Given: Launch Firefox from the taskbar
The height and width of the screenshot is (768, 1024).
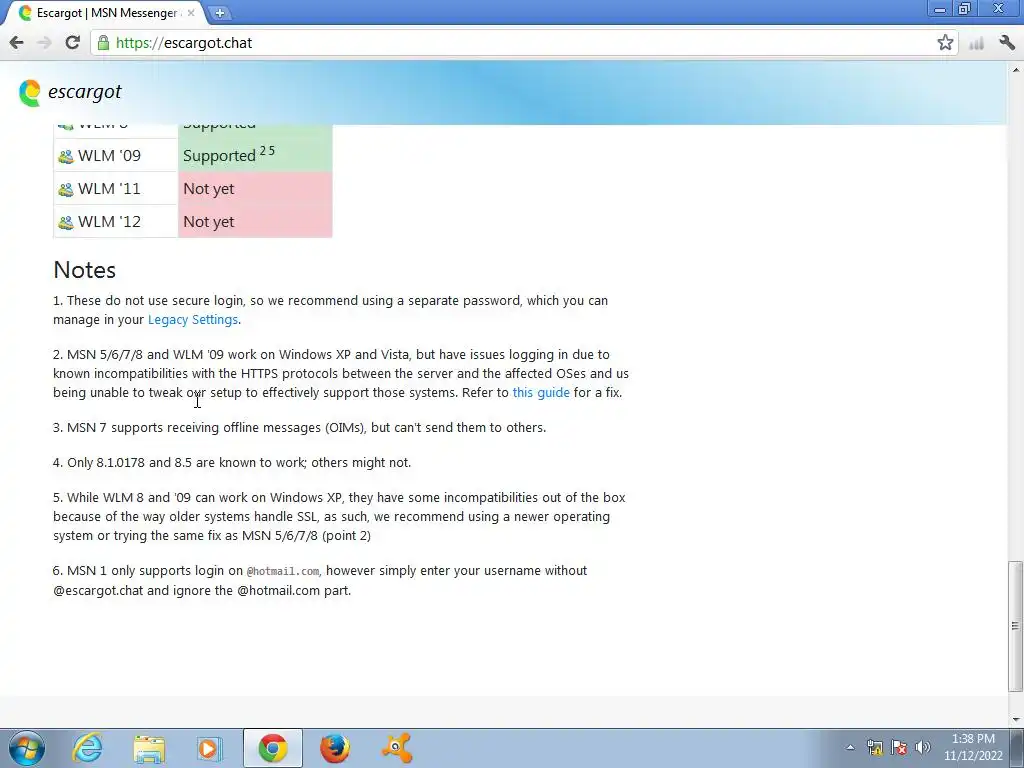Looking at the screenshot, I should [x=334, y=748].
